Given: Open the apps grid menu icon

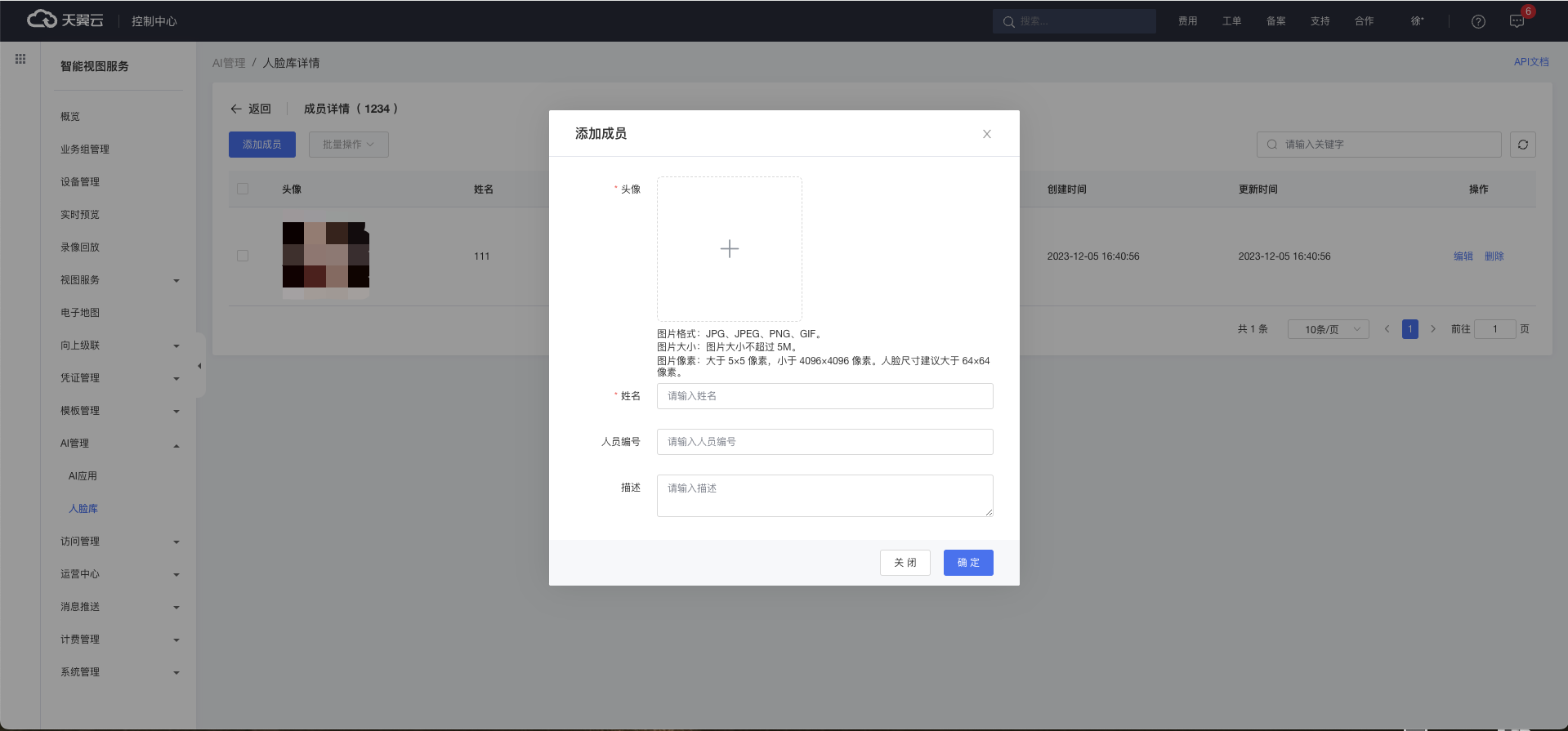Looking at the screenshot, I should tap(20, 59).
